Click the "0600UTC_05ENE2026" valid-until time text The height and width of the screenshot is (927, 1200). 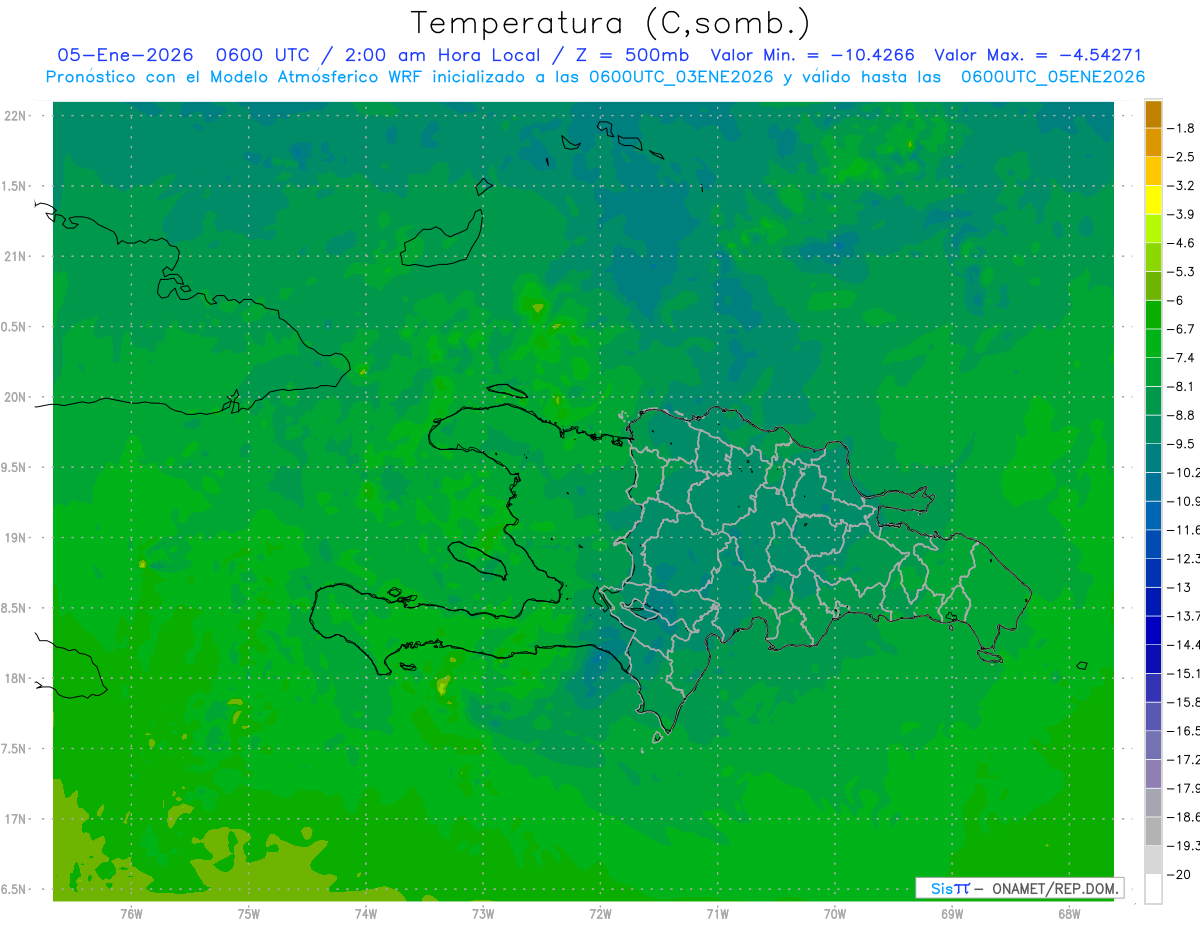[x=1052, y=77]
